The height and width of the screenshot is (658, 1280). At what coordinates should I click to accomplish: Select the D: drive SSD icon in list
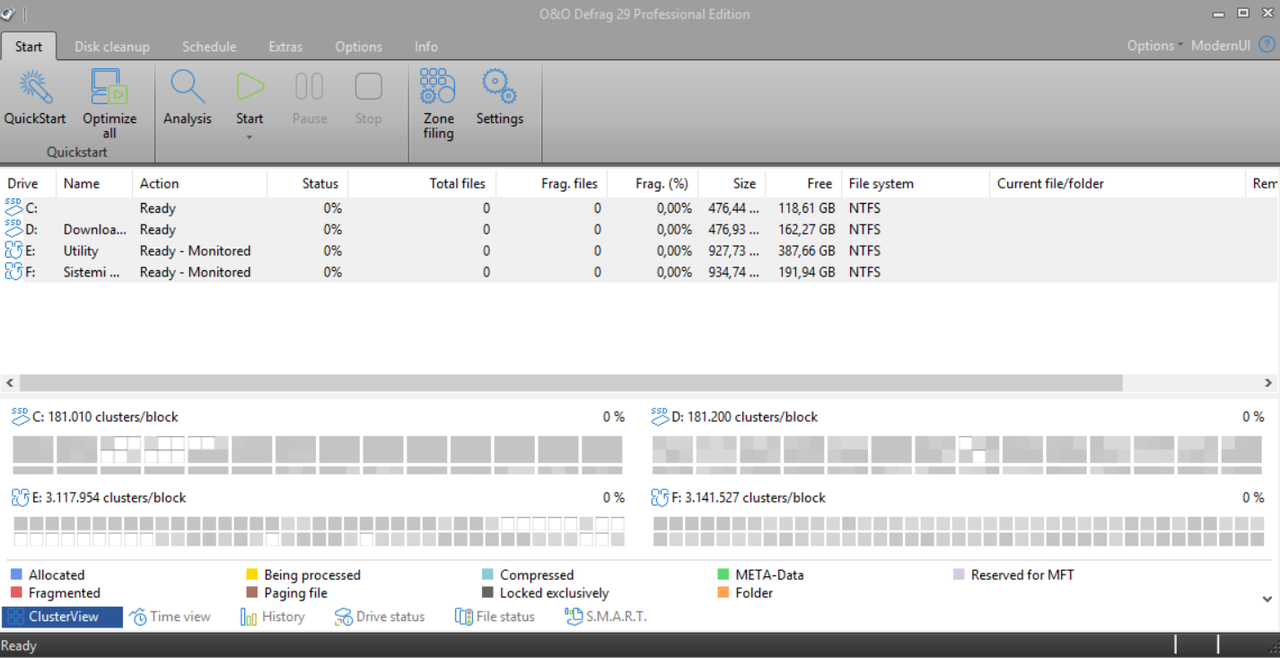[14, 229]
